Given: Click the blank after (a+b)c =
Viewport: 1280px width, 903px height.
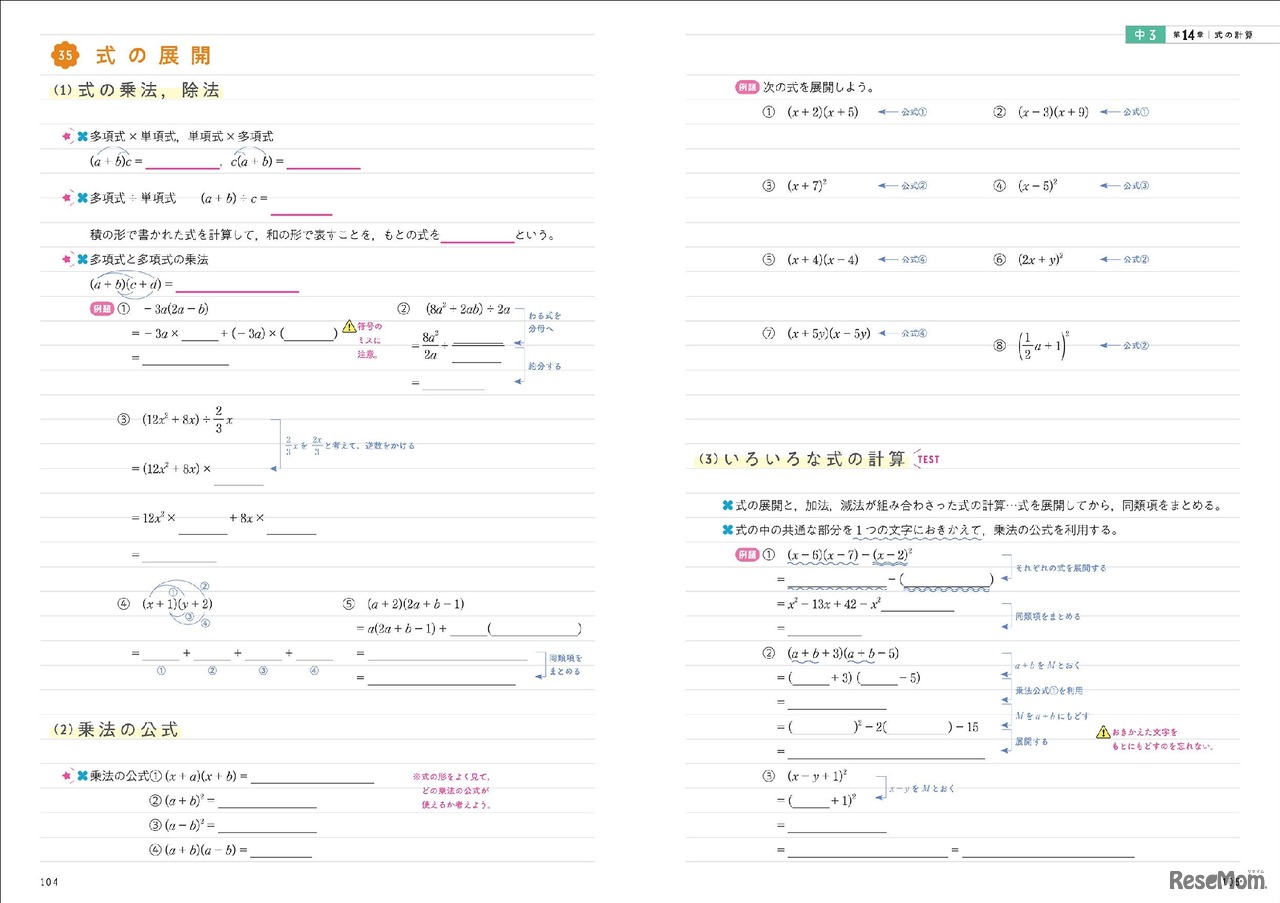Looking at the screenshot, I should pos(182,162).
